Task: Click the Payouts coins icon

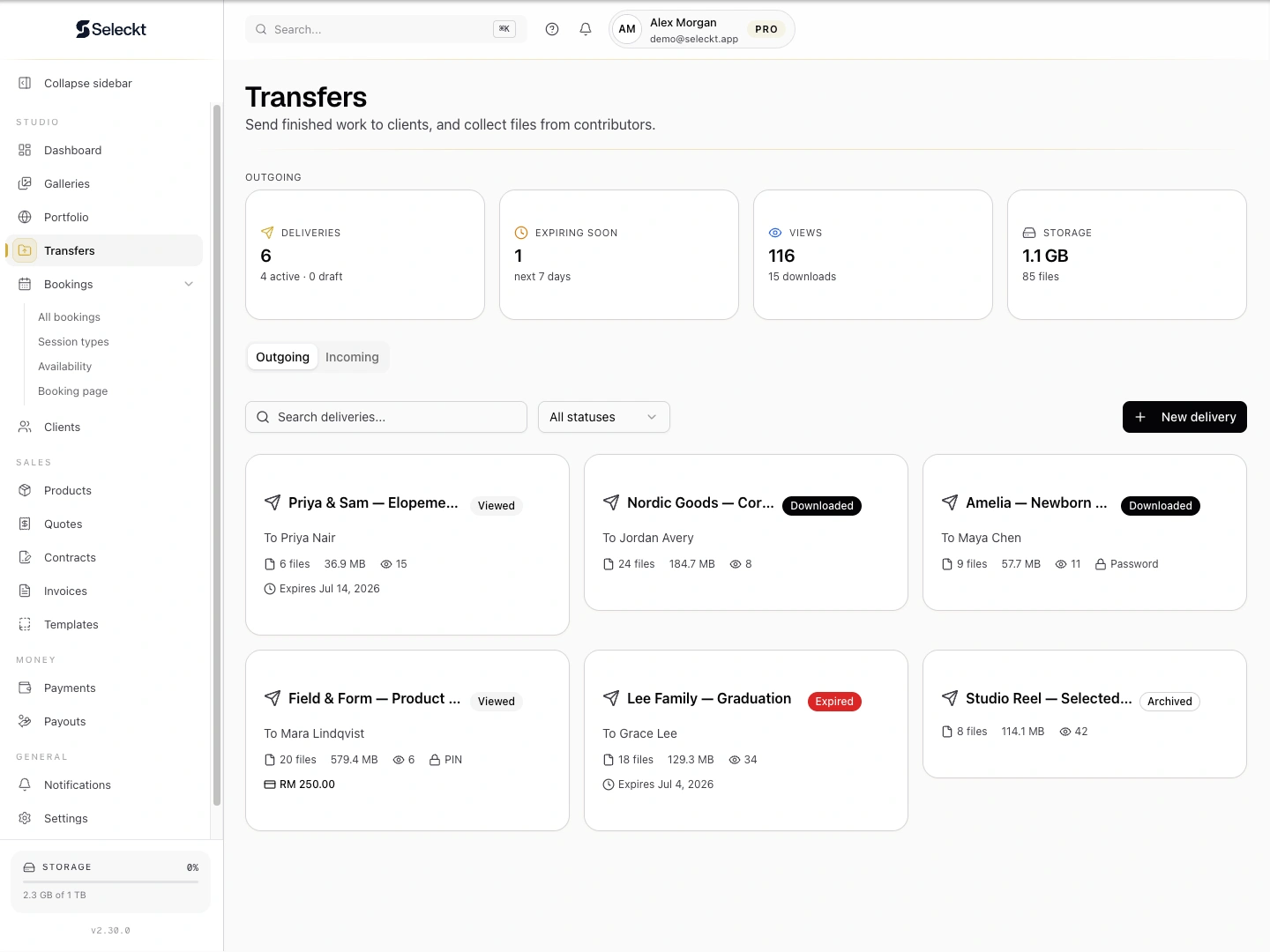Action: [x=25, y=721]
